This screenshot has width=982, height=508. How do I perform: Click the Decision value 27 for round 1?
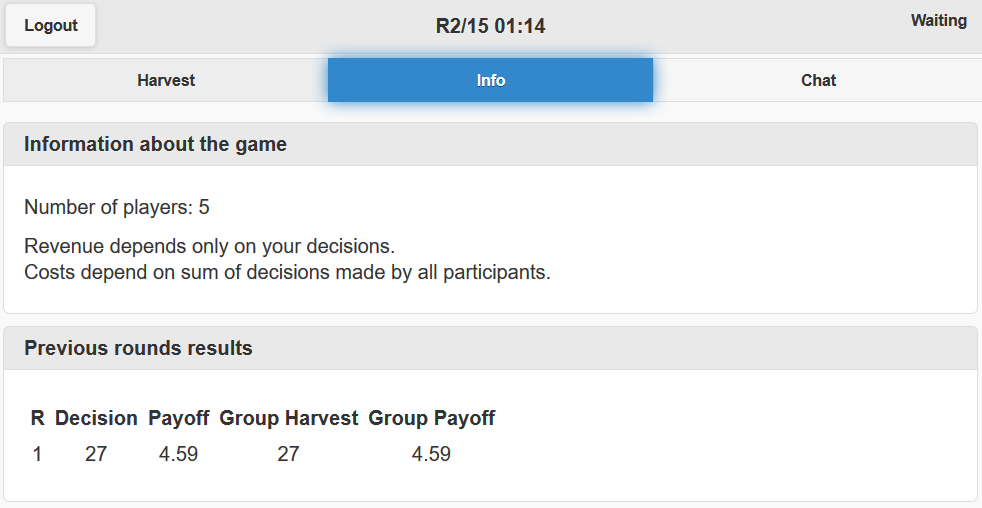pyautogui.click(x=96, y=454)
